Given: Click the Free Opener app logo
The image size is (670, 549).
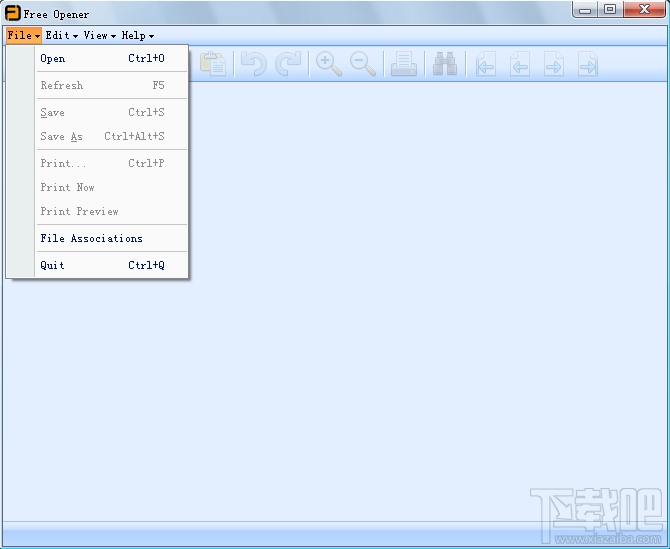Looking at the screenshot, I should (12, 13).
